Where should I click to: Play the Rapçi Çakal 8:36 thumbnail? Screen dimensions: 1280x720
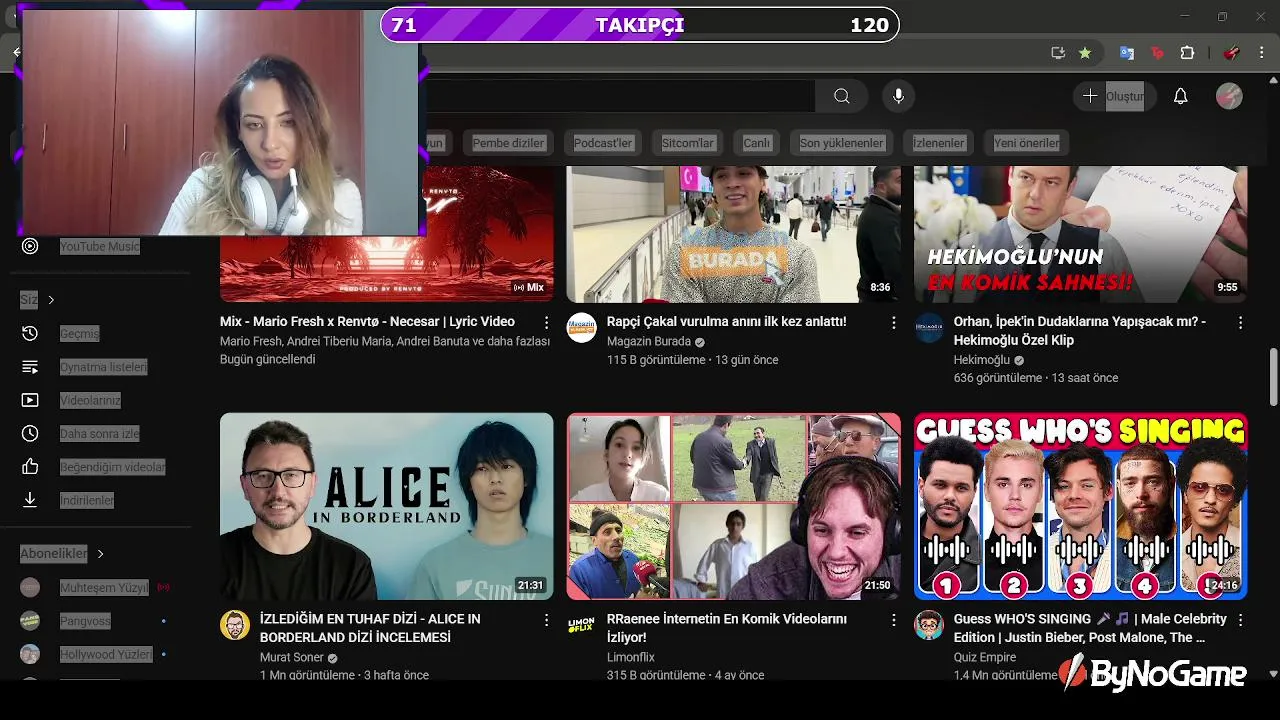pyautogui.click(x=733, y=234)
